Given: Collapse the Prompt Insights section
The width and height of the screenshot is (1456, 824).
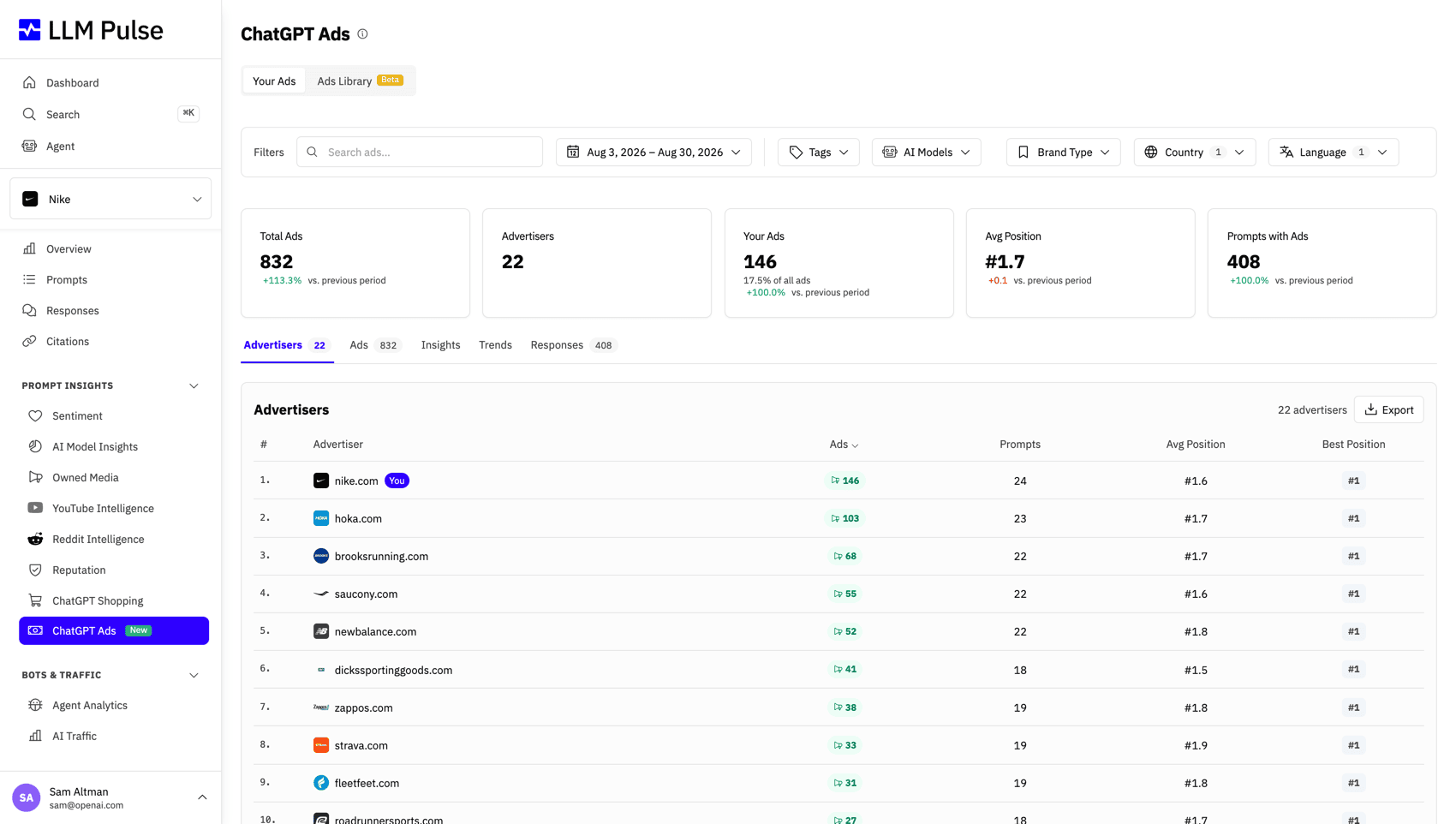Looking at the screenshot, I should click(194, 386).
